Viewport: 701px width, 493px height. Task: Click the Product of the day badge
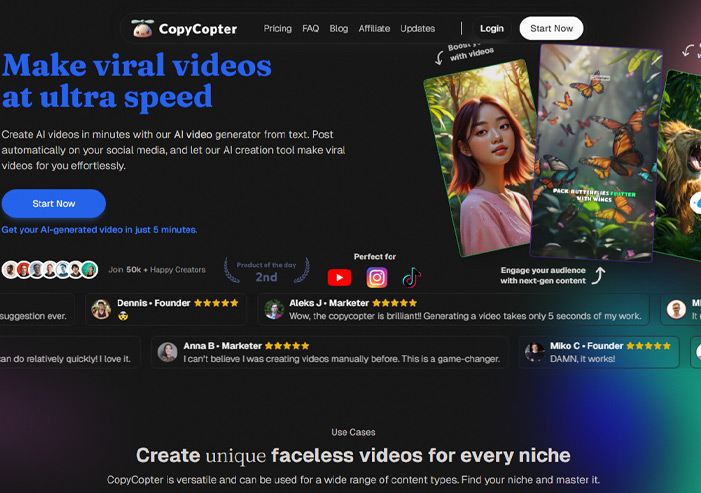(x=266, y=271)
